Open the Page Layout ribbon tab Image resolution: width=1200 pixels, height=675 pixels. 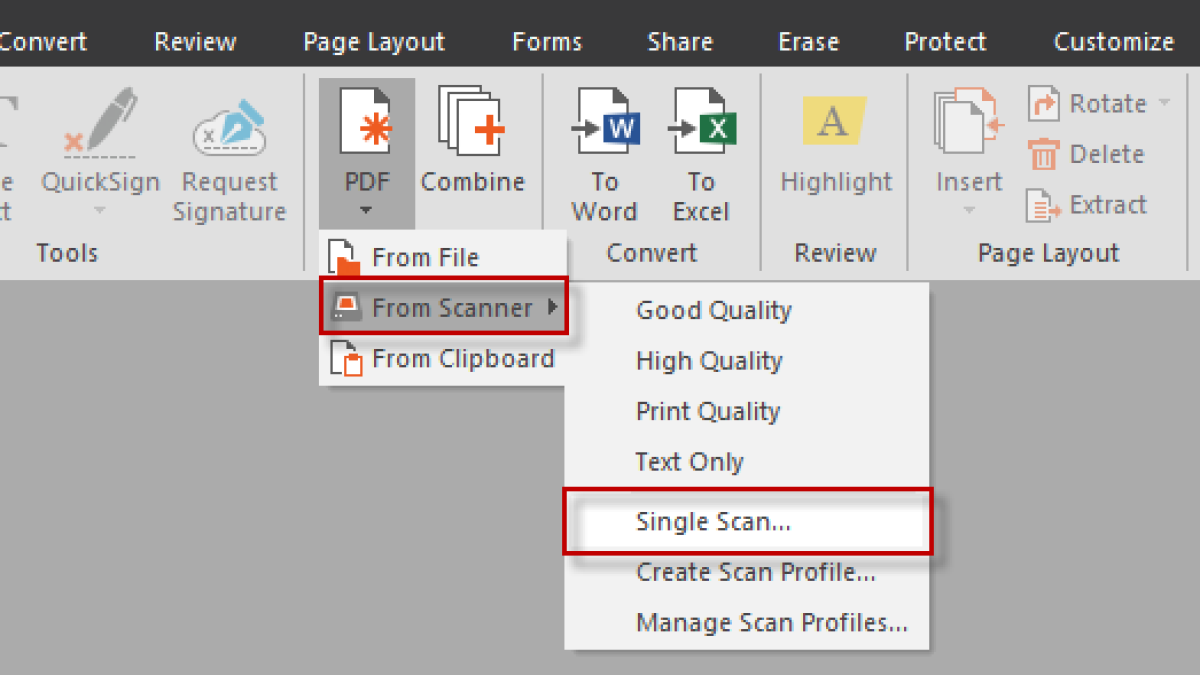[x=373, y=42]
